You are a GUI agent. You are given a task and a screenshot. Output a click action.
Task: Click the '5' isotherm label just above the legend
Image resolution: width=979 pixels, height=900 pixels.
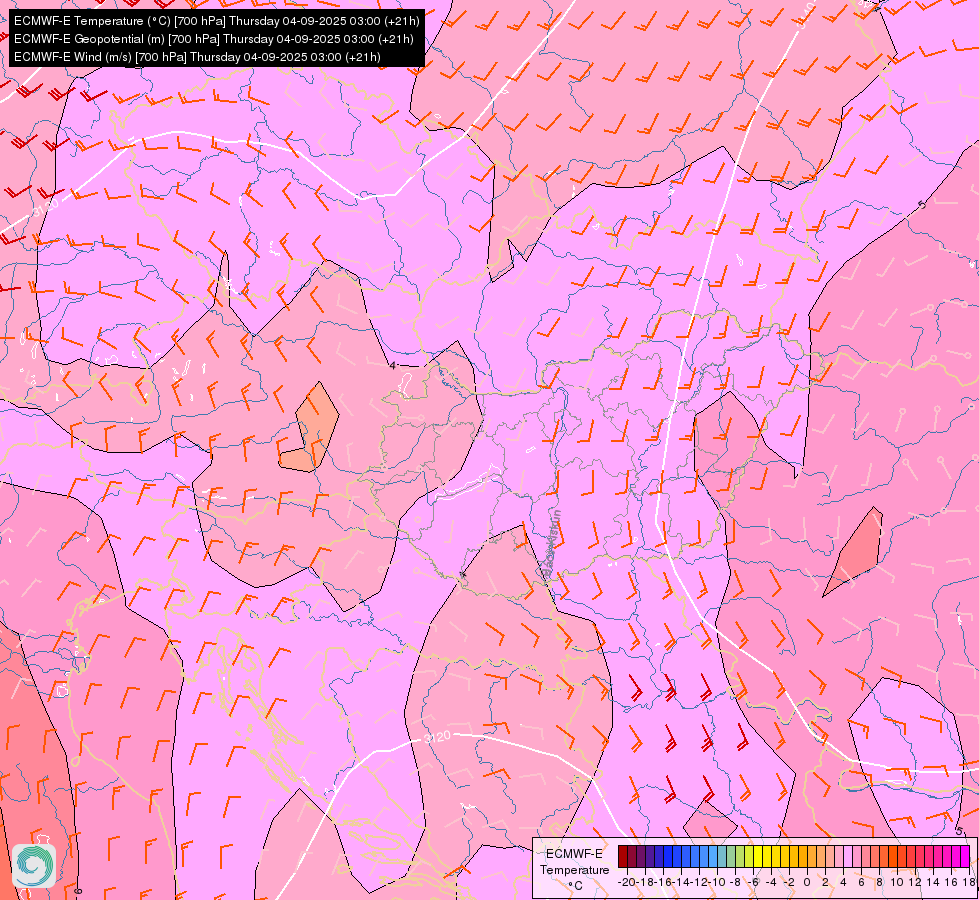[959, 831]
